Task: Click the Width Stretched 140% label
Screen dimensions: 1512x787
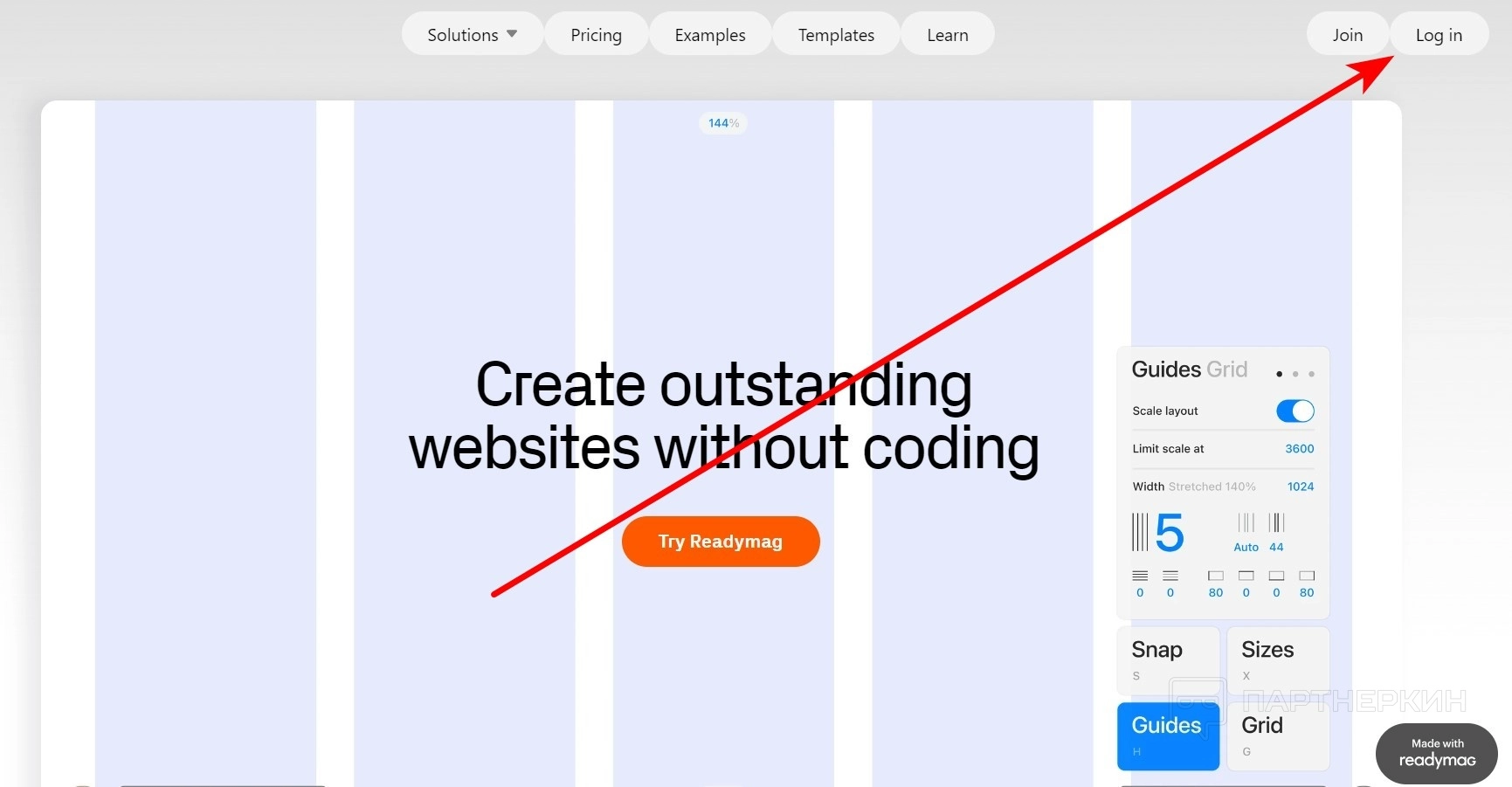Action: 1194,487
